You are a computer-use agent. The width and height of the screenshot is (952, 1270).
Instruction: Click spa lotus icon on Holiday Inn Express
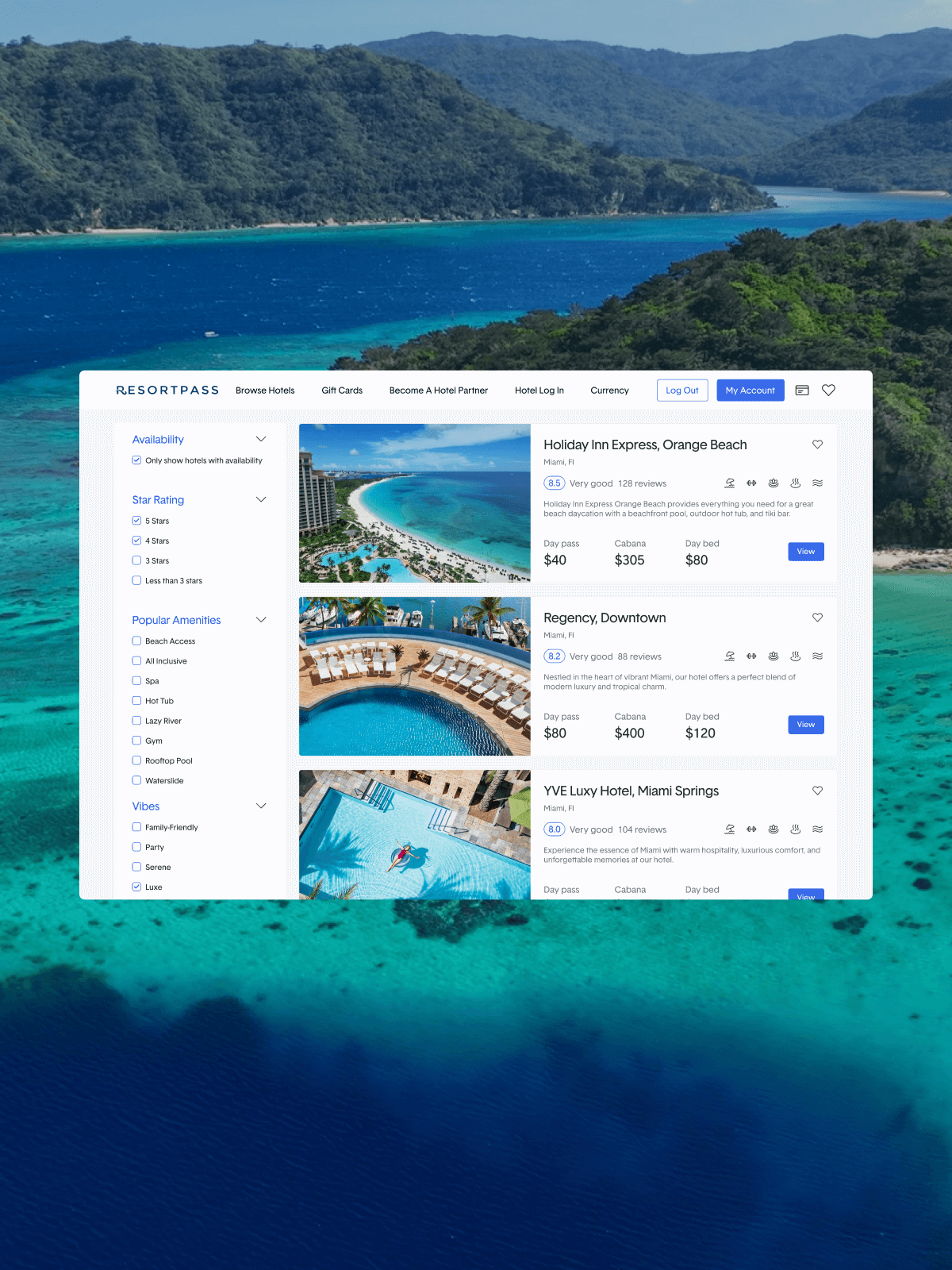(x=773, y=483)
